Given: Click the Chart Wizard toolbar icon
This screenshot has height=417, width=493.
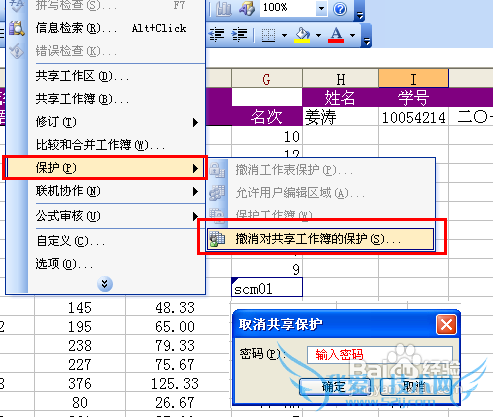Looking at the screenshot, I should click(224, 8).
